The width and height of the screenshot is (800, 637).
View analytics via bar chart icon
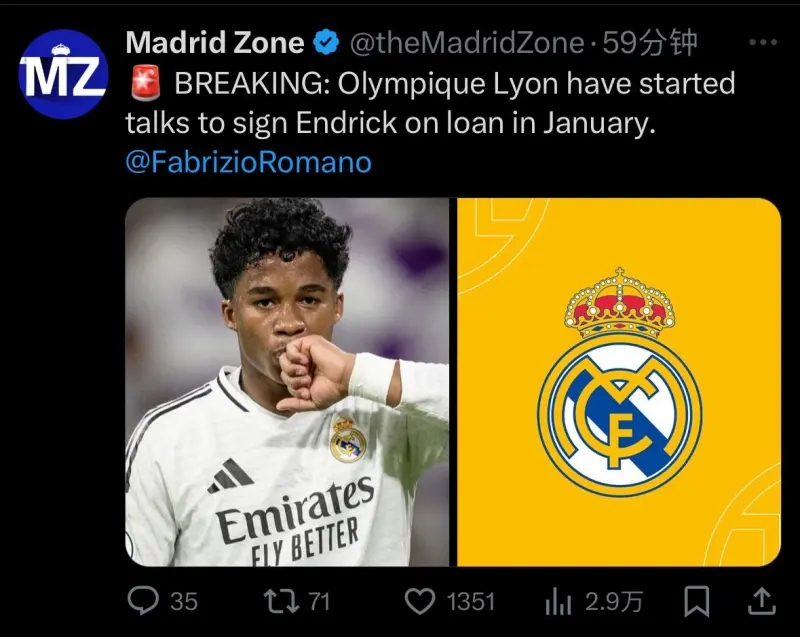click(558, 601)
